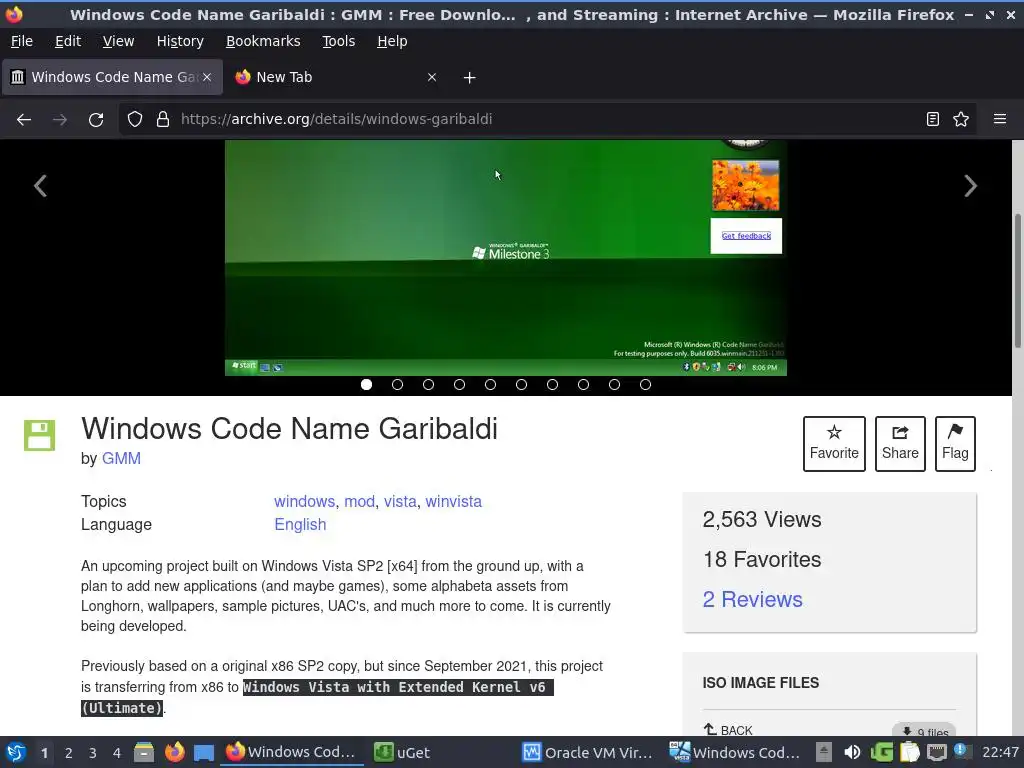Open a new tab with the plus button
Viewport: 1024px width, 768px height.
470,78
